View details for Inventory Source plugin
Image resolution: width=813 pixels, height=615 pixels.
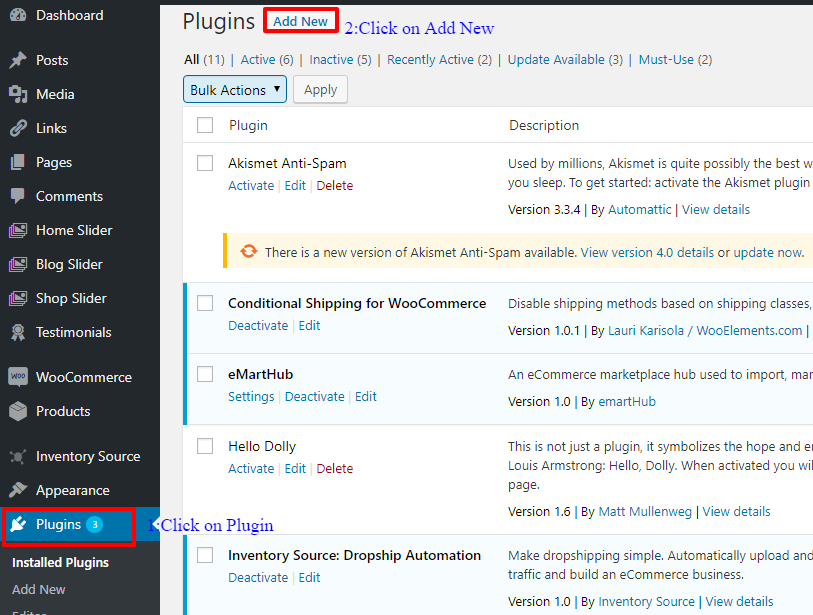[x=739, y=602]
